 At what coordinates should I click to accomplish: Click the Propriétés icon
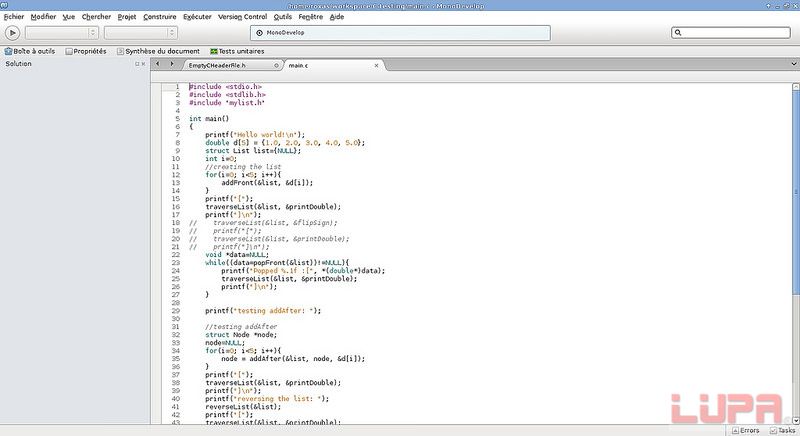[69, 52]
